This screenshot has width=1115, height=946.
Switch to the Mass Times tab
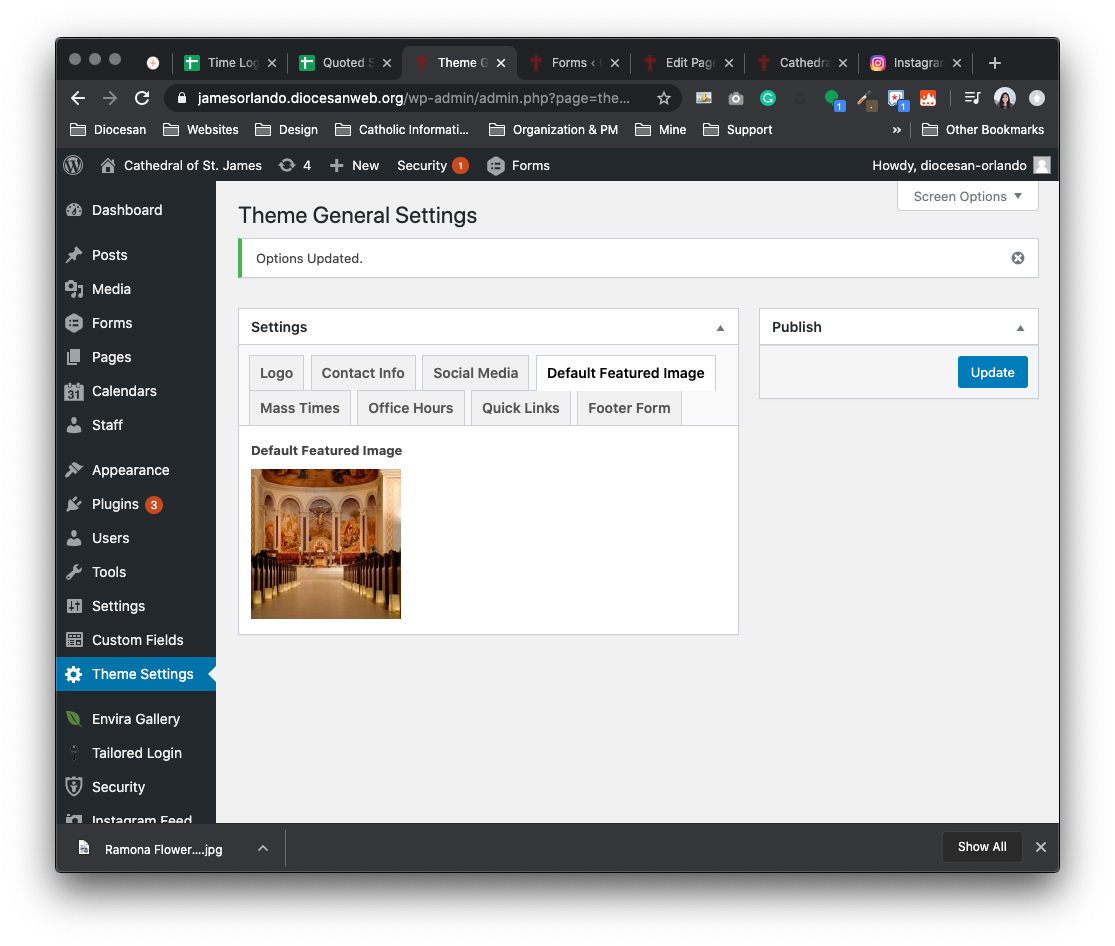tap(299, 408)
